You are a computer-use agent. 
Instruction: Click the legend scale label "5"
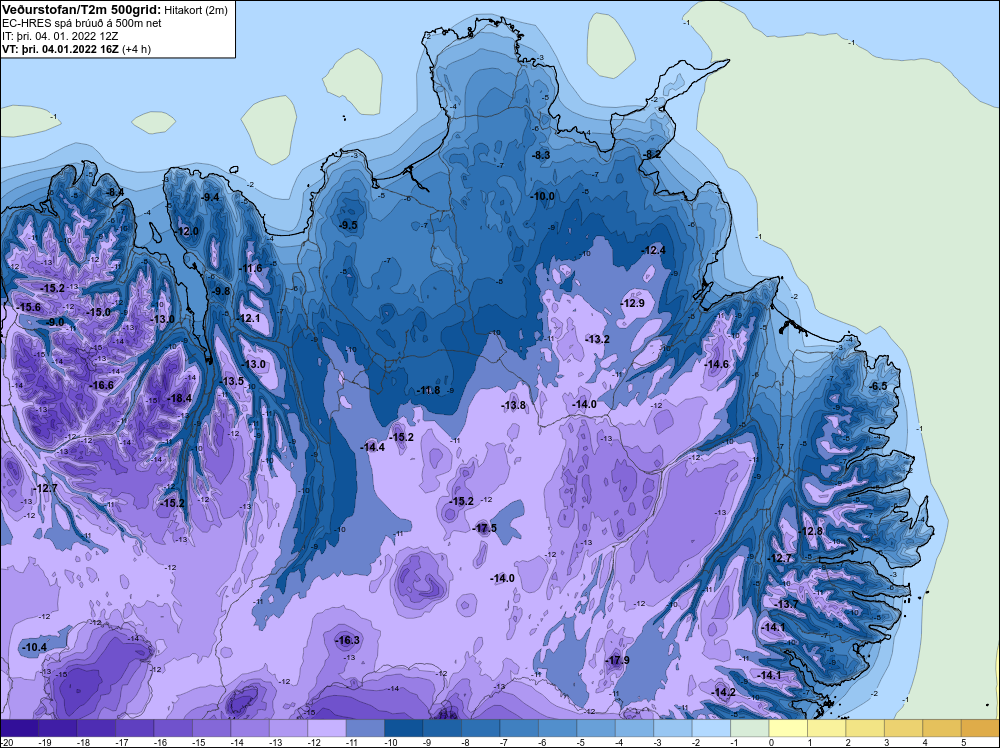963,742
